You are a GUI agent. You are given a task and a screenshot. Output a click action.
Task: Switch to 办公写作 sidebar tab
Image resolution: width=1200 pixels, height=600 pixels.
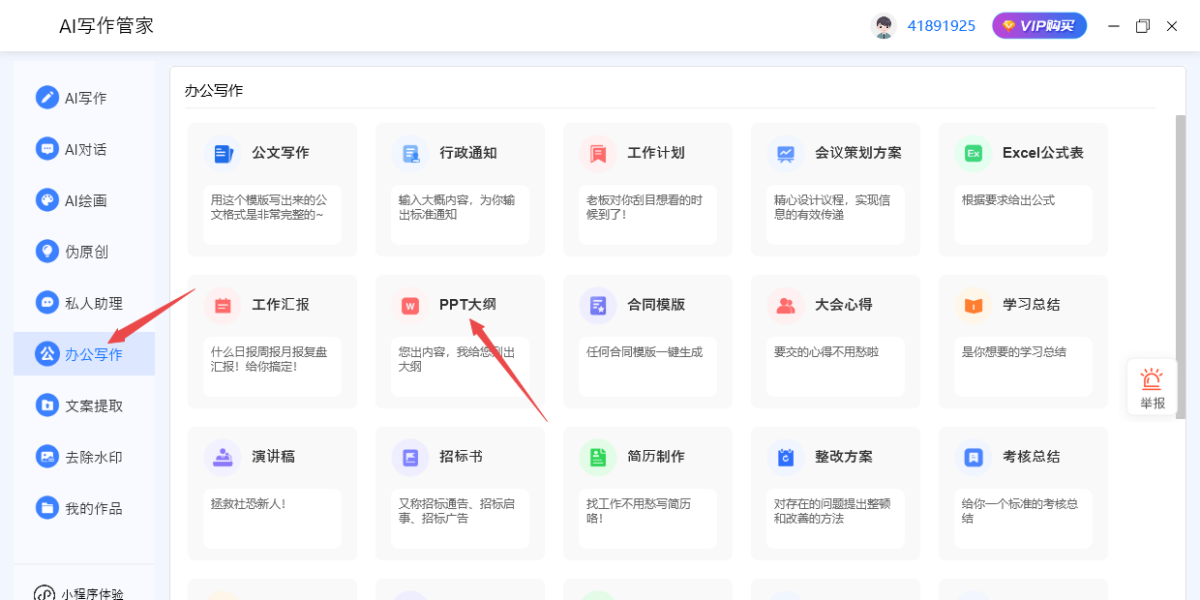84,354
